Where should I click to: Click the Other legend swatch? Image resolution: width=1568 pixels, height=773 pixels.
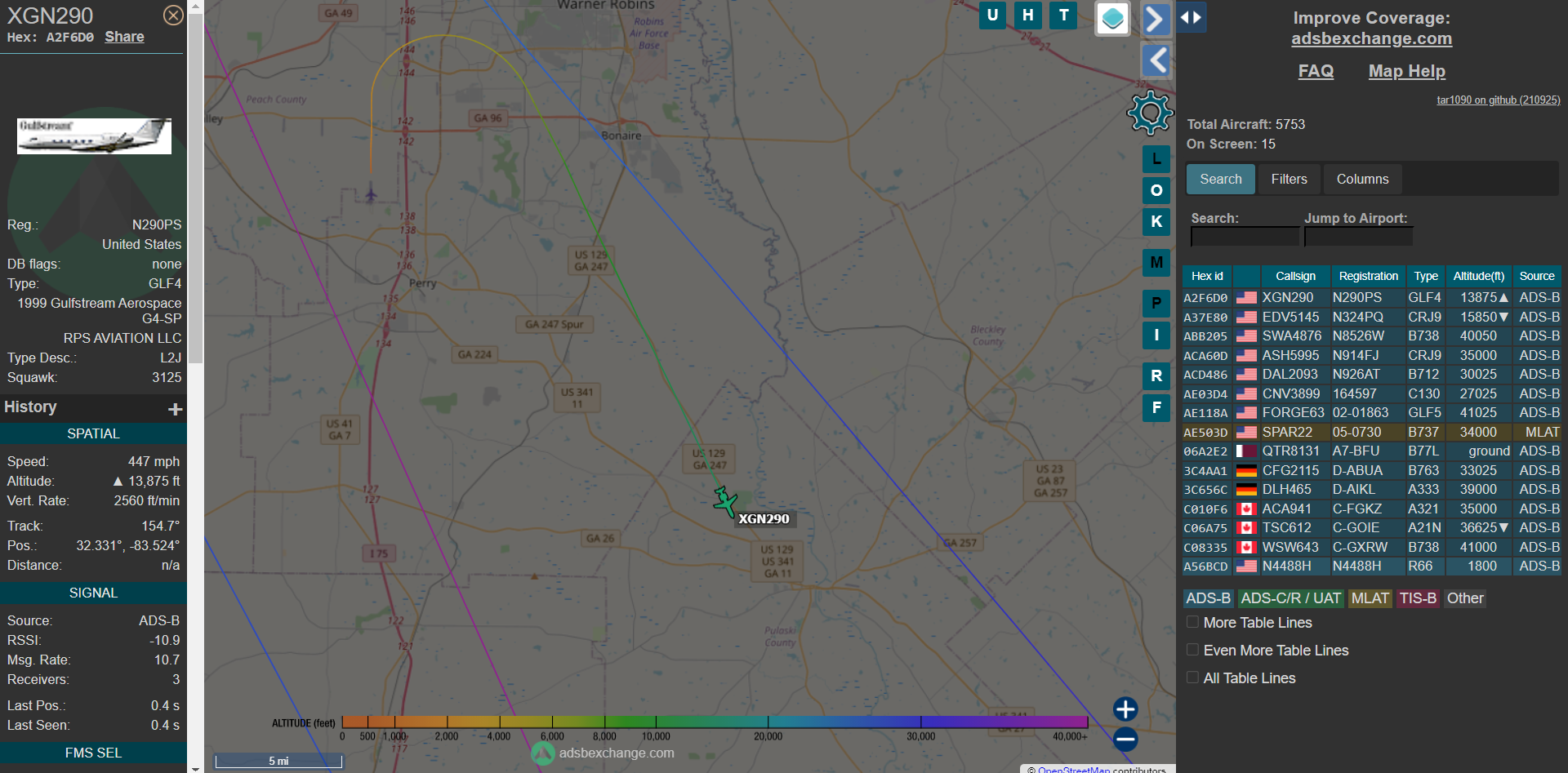click(x=1465, y=598)
